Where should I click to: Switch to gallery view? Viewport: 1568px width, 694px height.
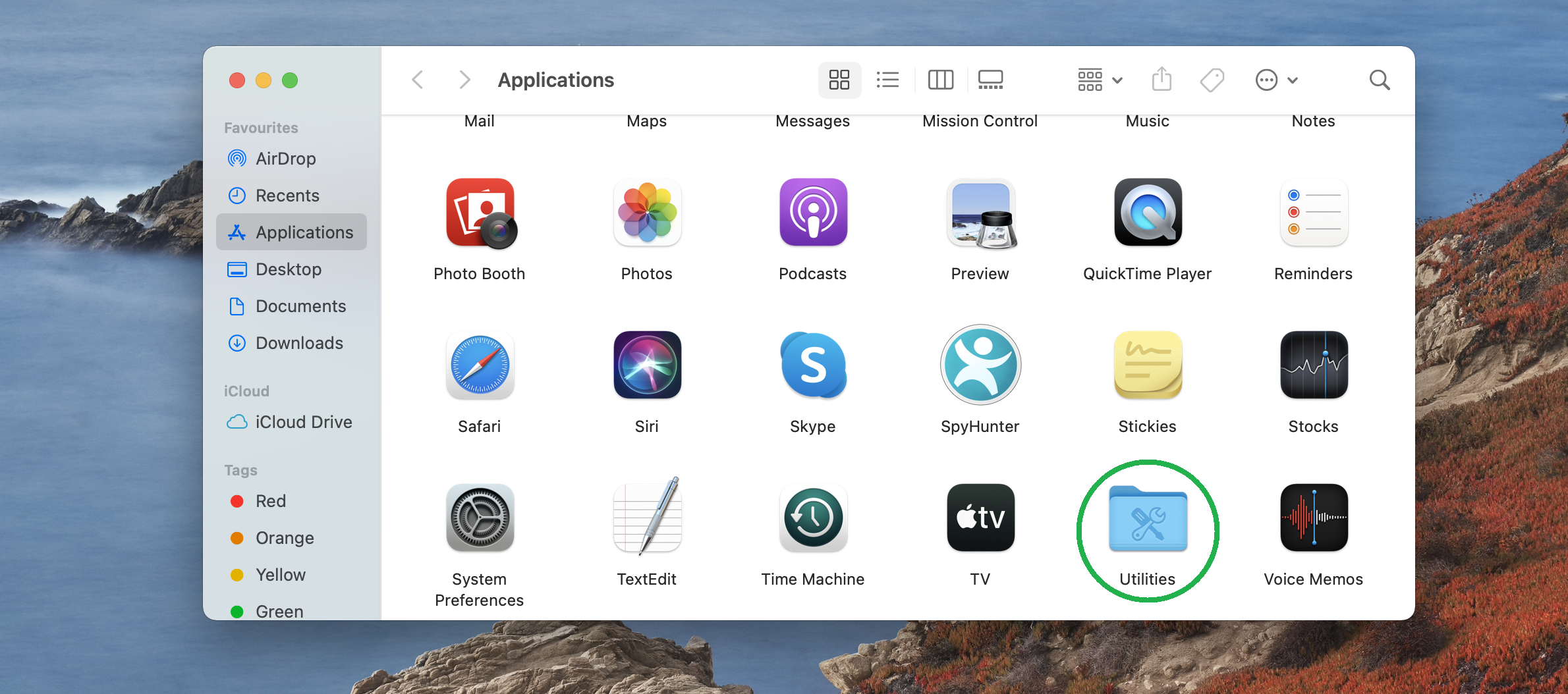click(x=990, y=80)
